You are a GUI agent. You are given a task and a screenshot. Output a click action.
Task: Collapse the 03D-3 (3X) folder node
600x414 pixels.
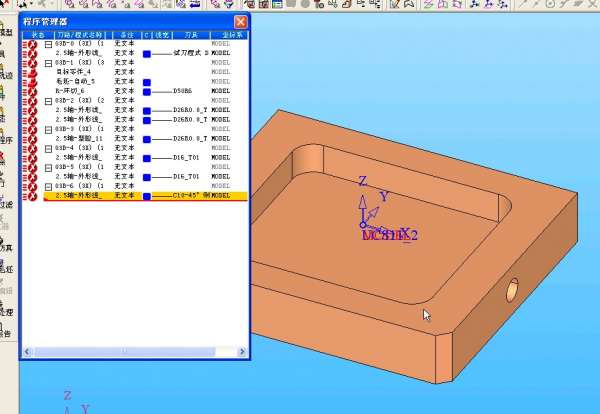pos(48,130)
